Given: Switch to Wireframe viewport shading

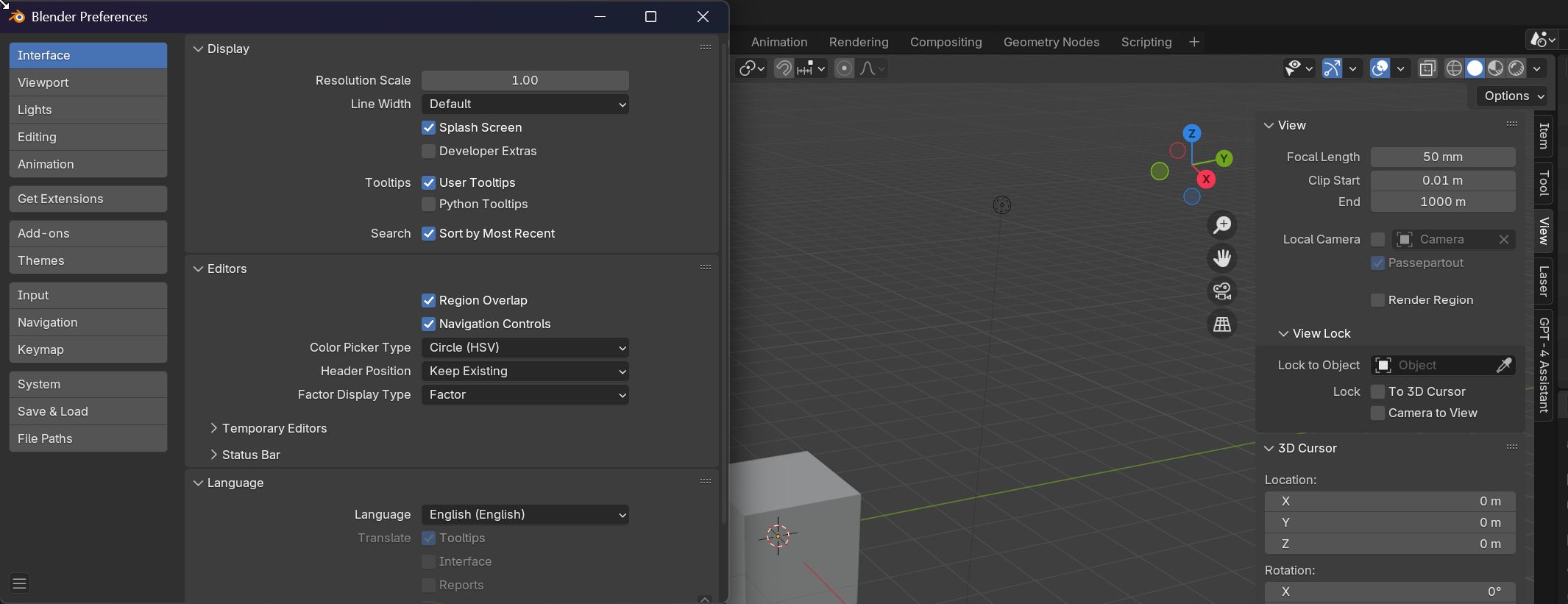Looking at the screenshot, I should (1454, 68).
